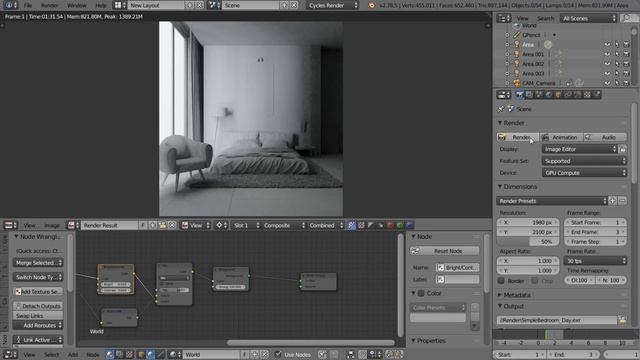
Task: Collapse the Output panel
Action: (500, 306)
